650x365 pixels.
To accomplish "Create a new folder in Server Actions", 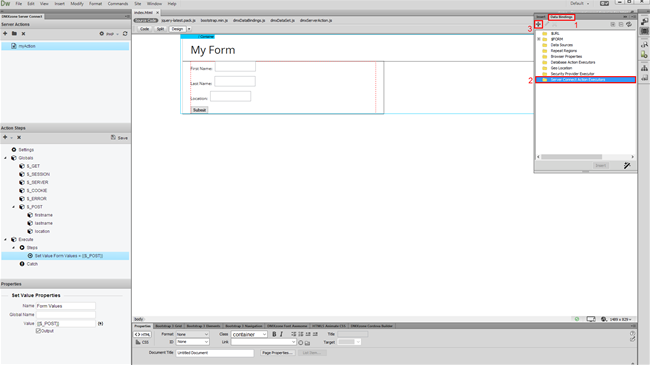I will click(x=14, y=34).
